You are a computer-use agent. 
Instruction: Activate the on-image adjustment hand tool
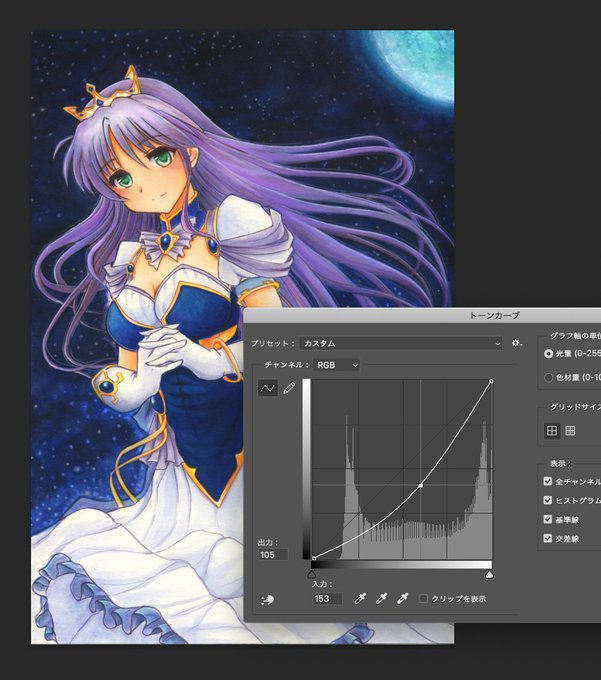[267, 600]
